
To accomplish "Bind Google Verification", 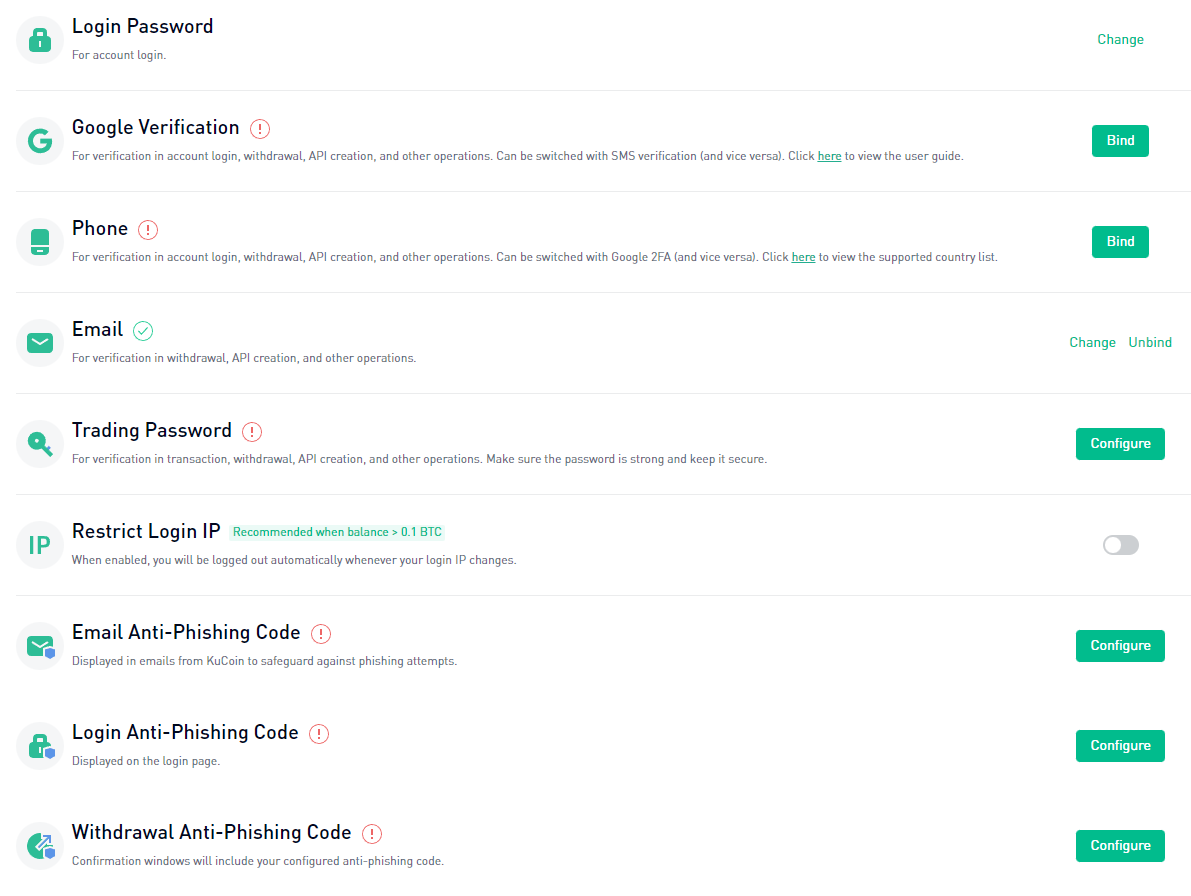I will 1120,140.
